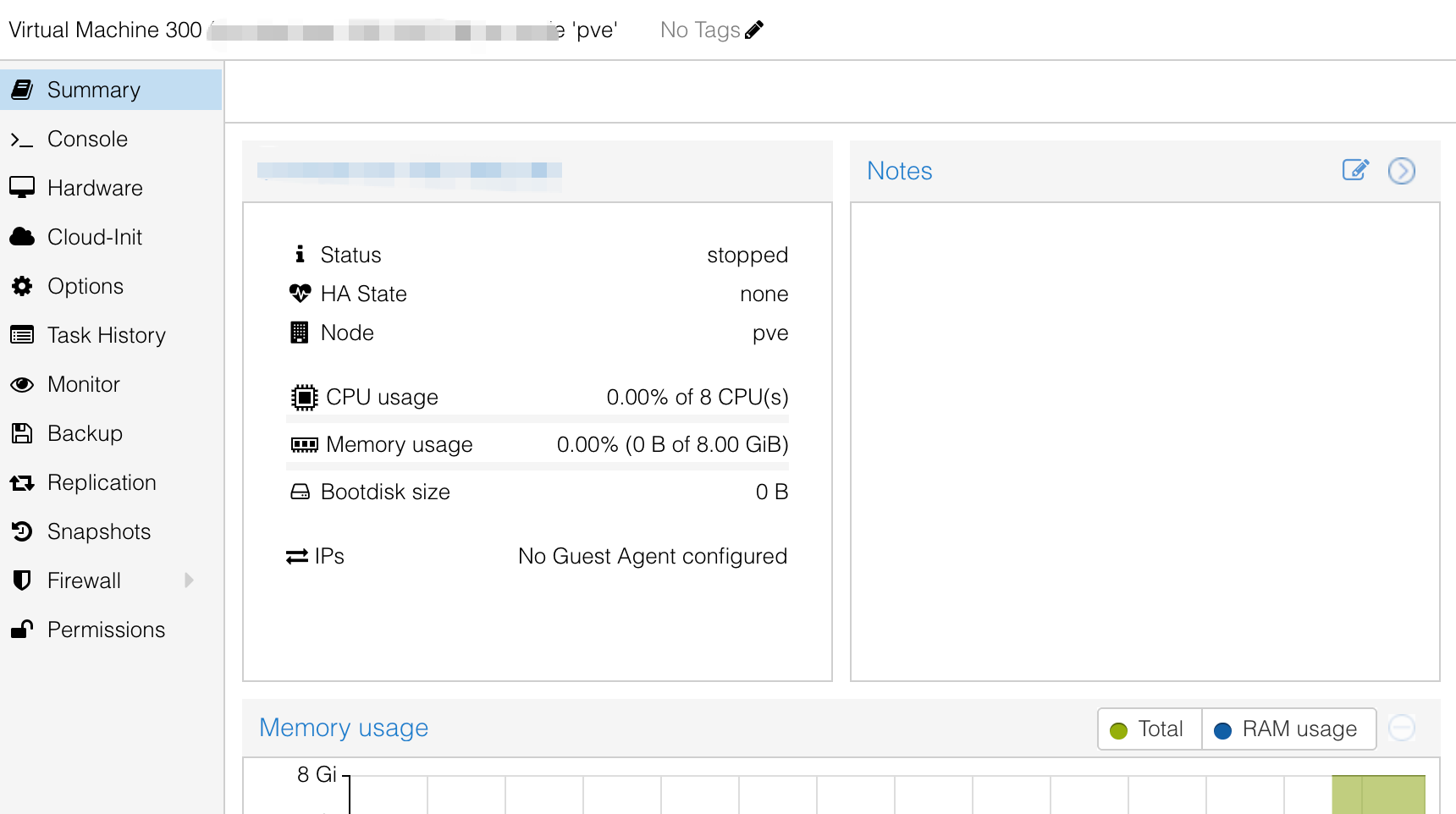Click the Backup floppy disk icon
The height and width of the screenshot is (814, 1456).
pyautogui.click(x=22, y=433)
